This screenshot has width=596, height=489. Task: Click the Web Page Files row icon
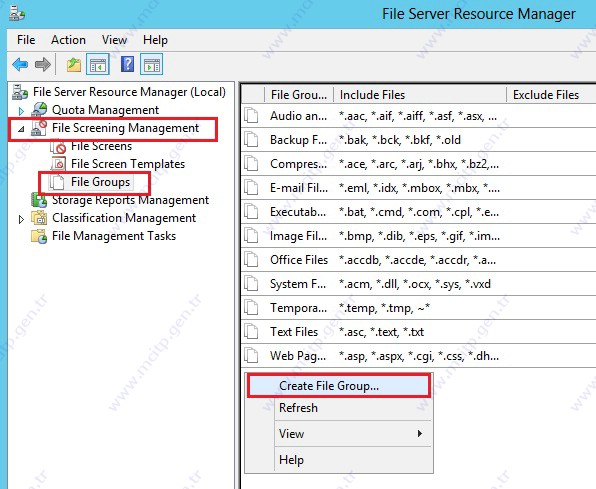pyautogui.click(x=251, y=356)
